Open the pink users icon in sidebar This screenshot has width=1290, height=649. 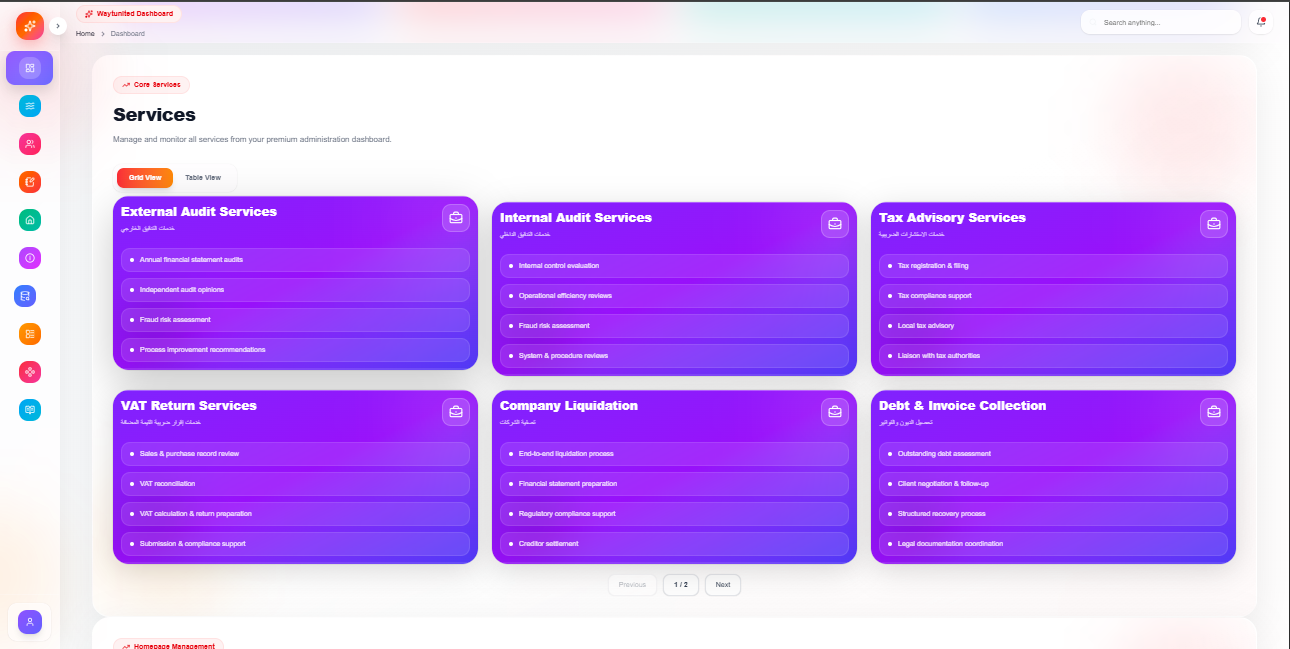[30, 144]
